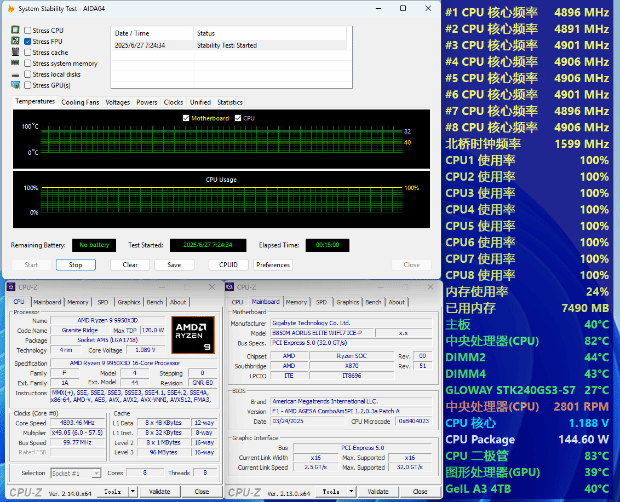Select the Temperatures tab
The width and height of the screenshot is (620, 502).
[x=35, y=102]
